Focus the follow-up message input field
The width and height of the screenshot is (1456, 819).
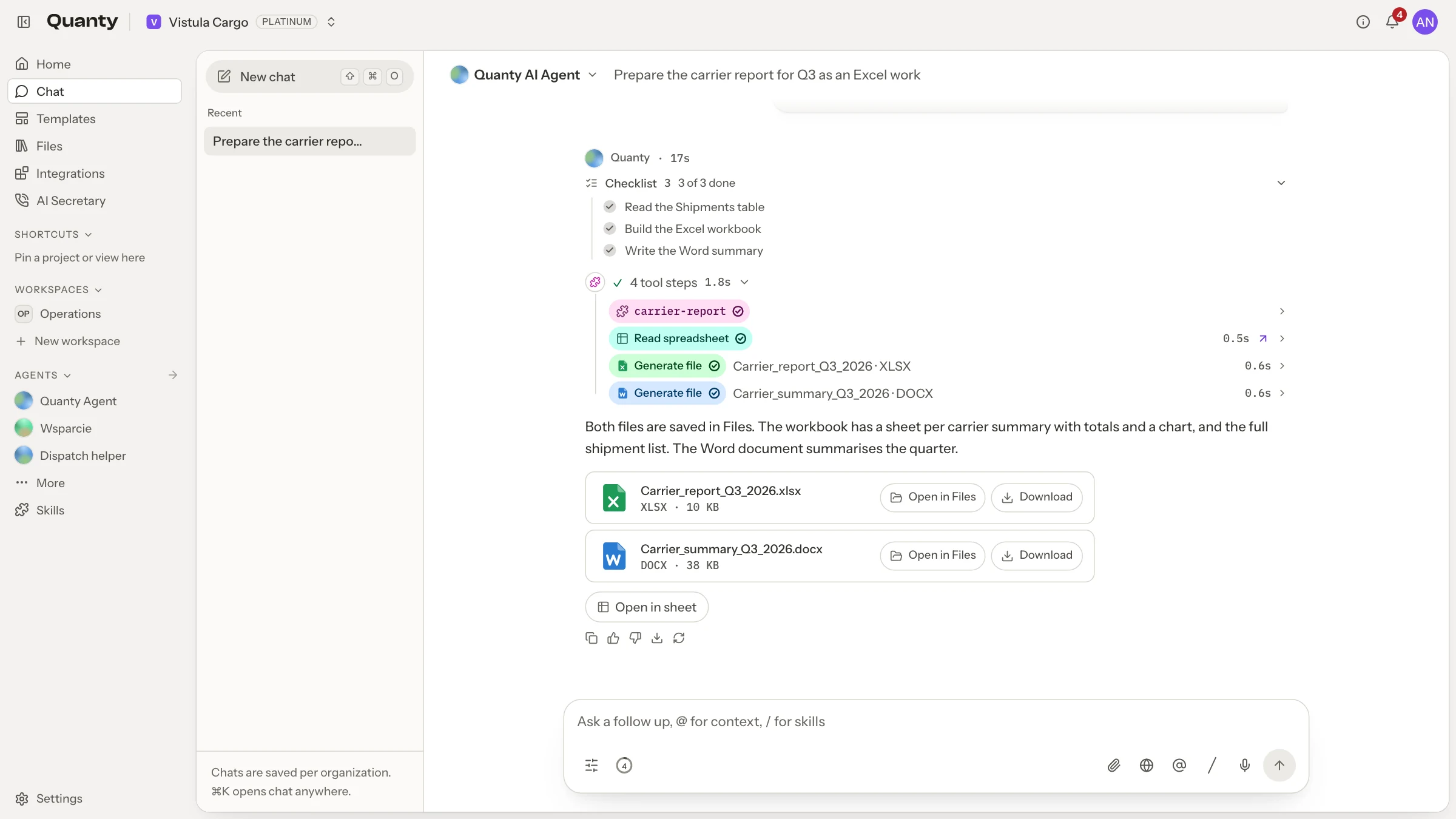pos(935,722)
